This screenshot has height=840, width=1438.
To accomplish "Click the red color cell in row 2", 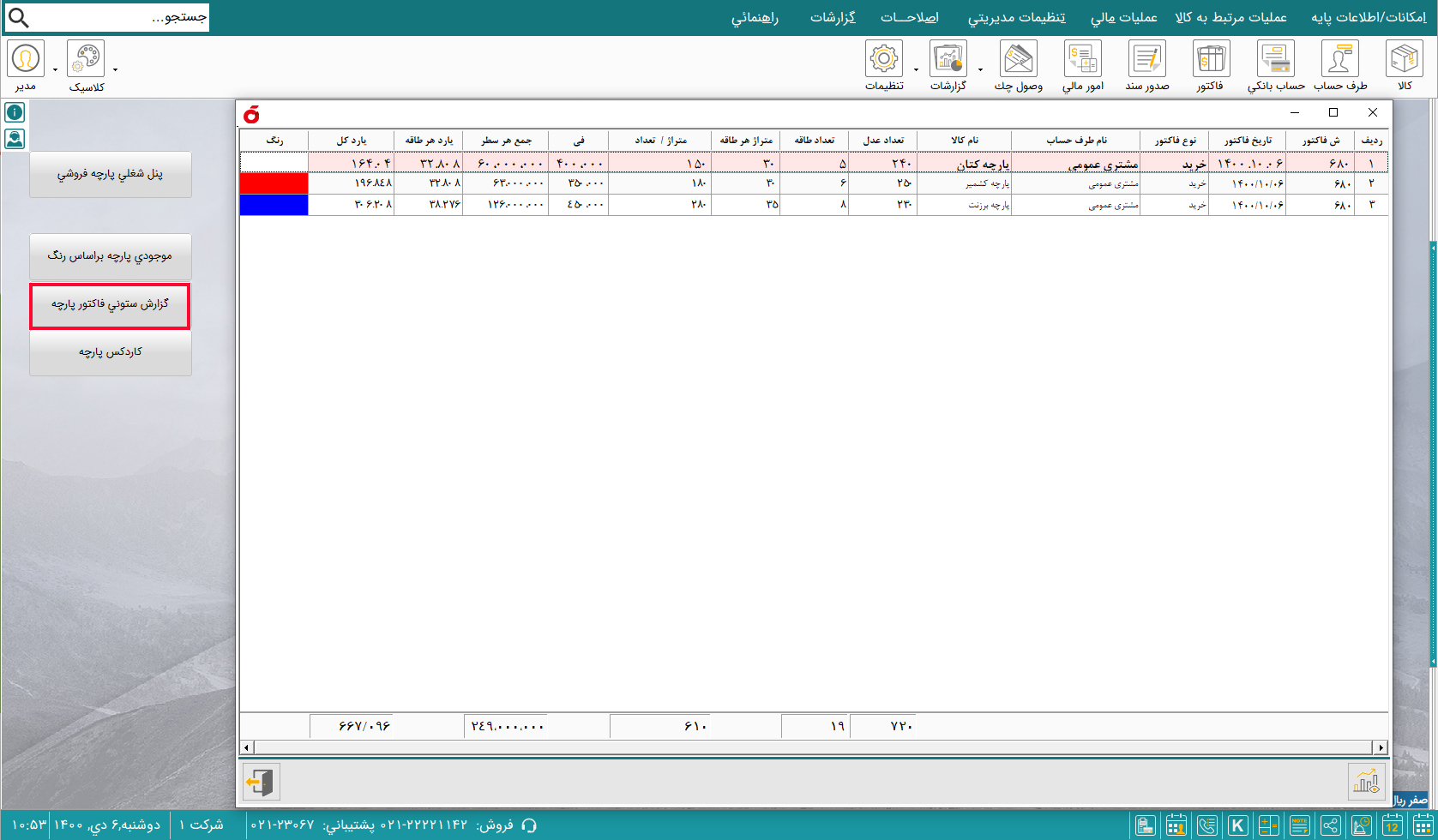I will (x=274, y=183).
